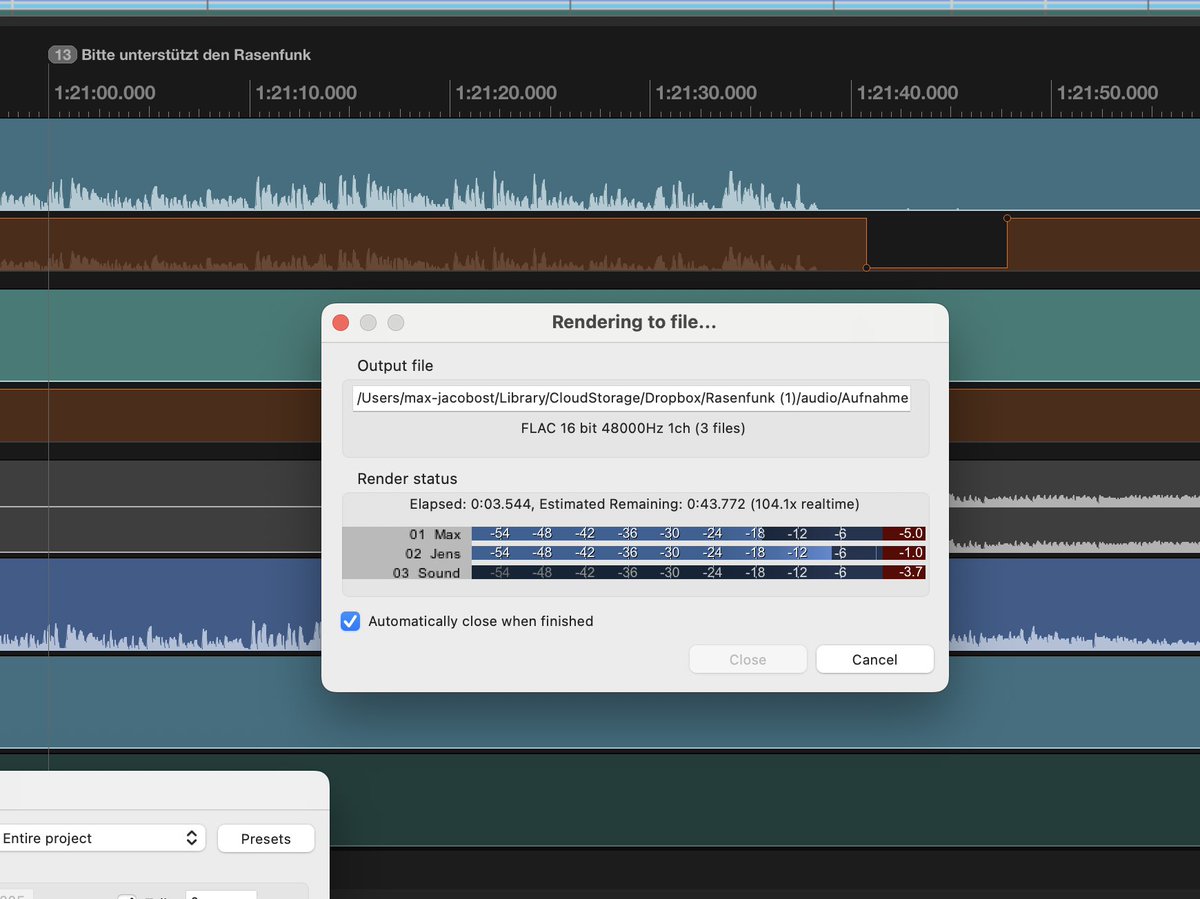
Task: Click the 03 Sound meter label
Action: pyautogui.click(x=426, y=573)
